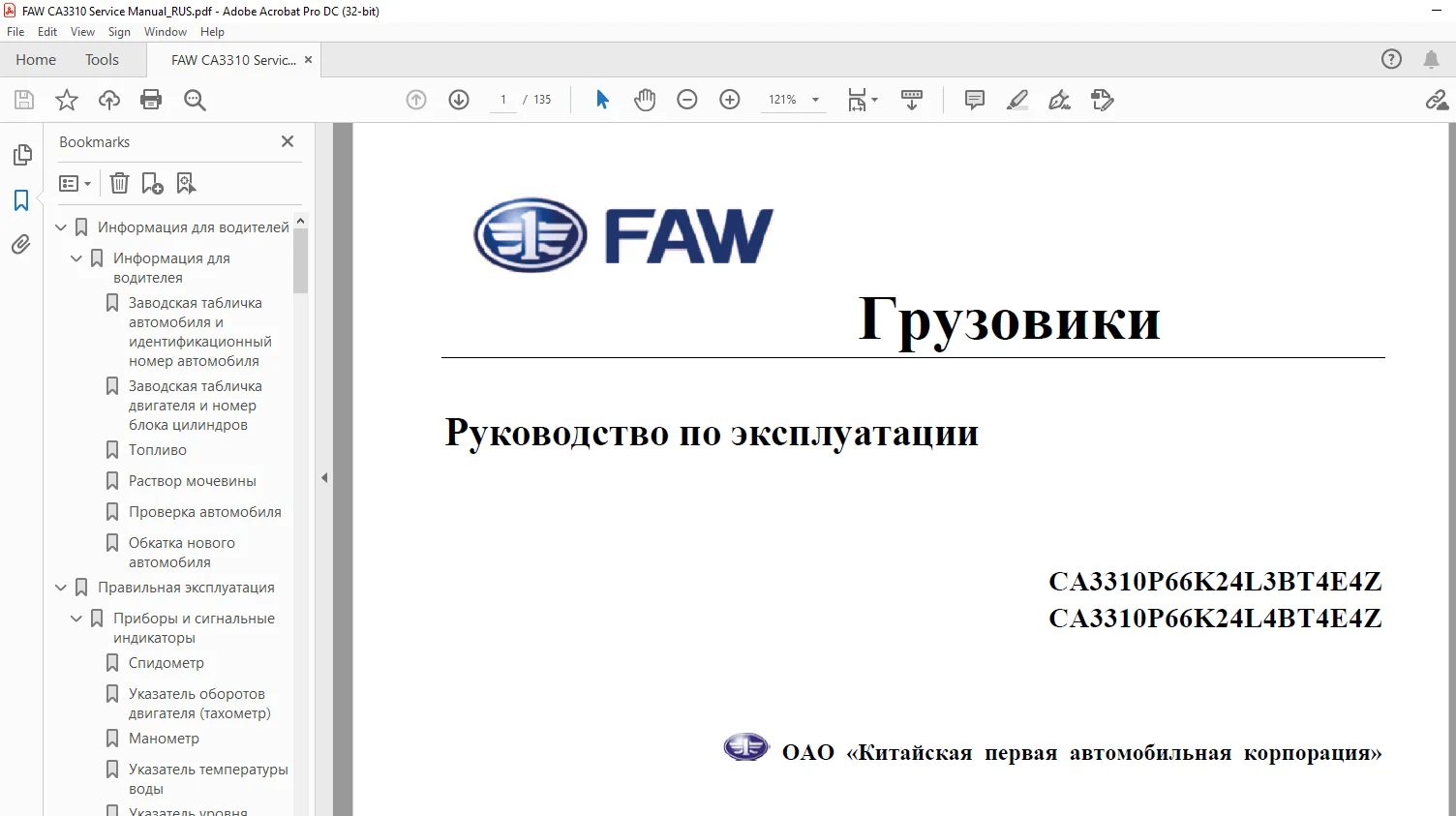Add a new bookmark
The image size is (1456, 816).
point(152,183)
